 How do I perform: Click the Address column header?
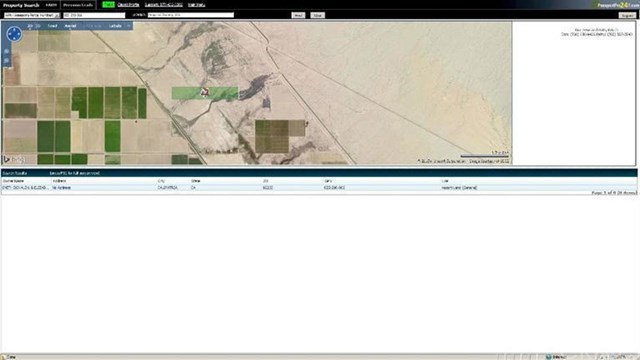(60, 181)
